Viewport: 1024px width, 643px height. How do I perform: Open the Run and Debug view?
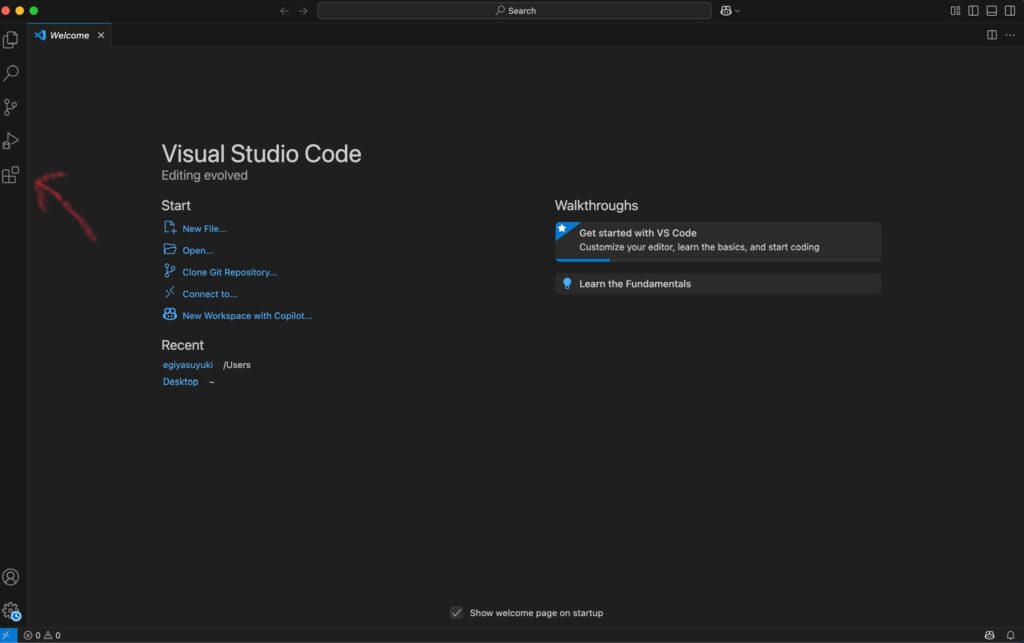point(10,141)
